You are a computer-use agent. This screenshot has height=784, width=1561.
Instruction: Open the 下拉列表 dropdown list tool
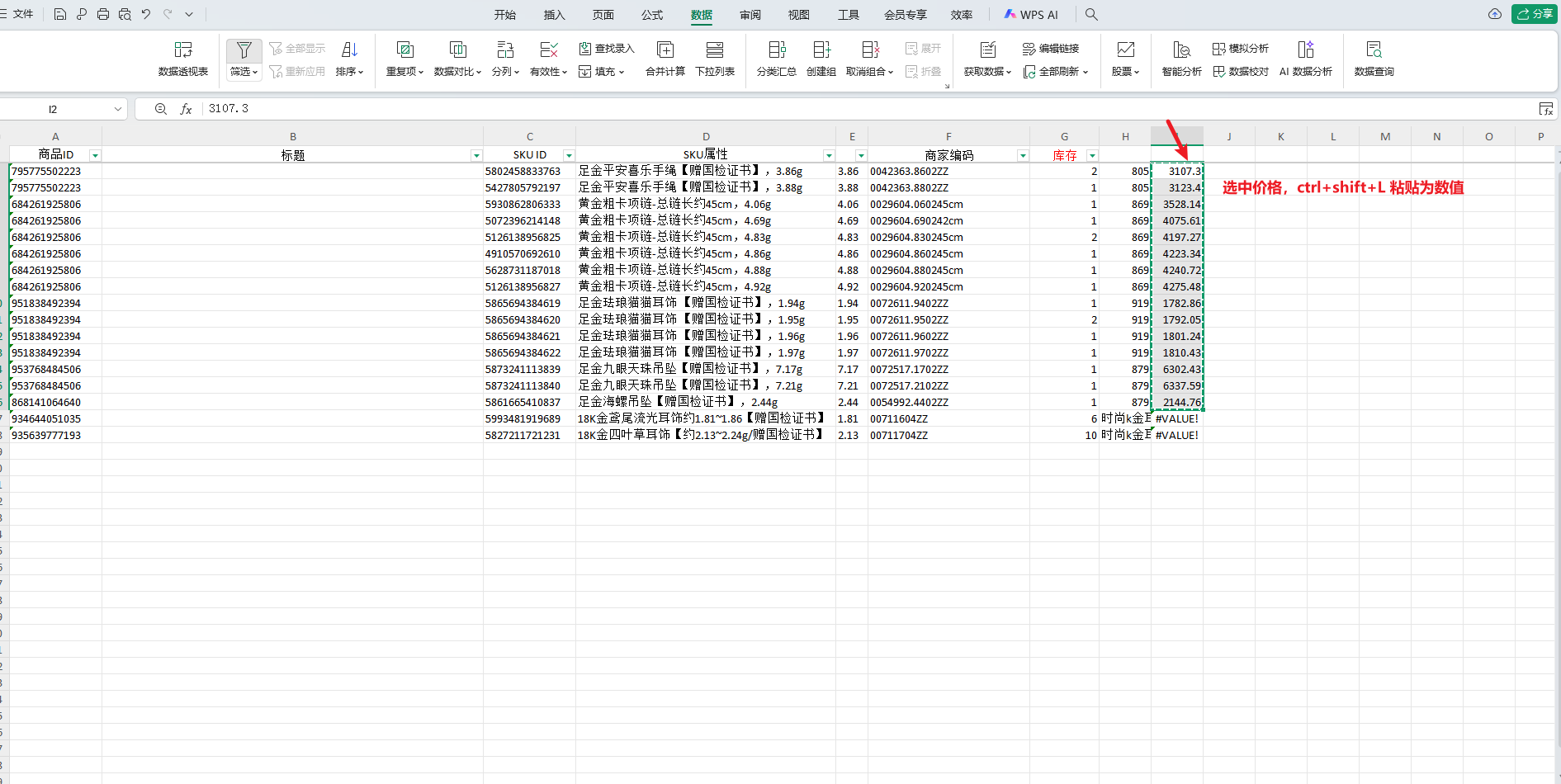pos(714,59)
